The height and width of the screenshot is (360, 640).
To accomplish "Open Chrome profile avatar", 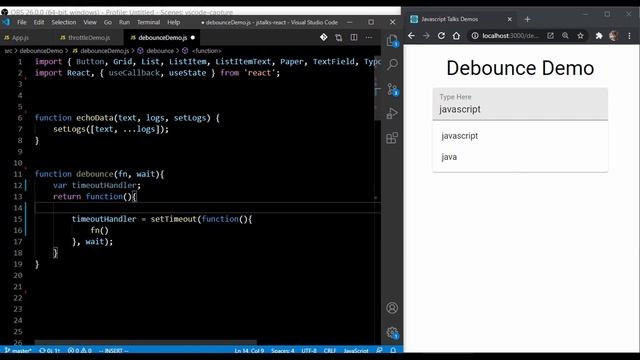I will click(613, 36).
